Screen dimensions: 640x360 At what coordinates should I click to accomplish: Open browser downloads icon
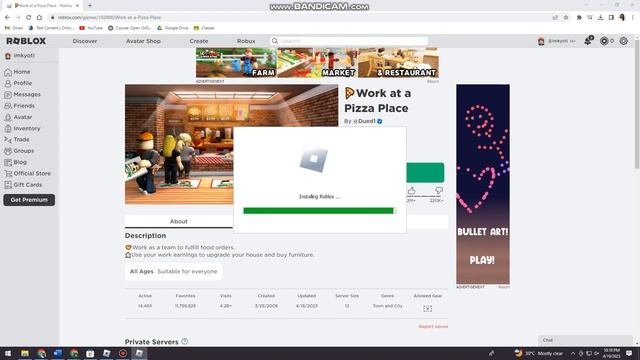coord(600,18)
